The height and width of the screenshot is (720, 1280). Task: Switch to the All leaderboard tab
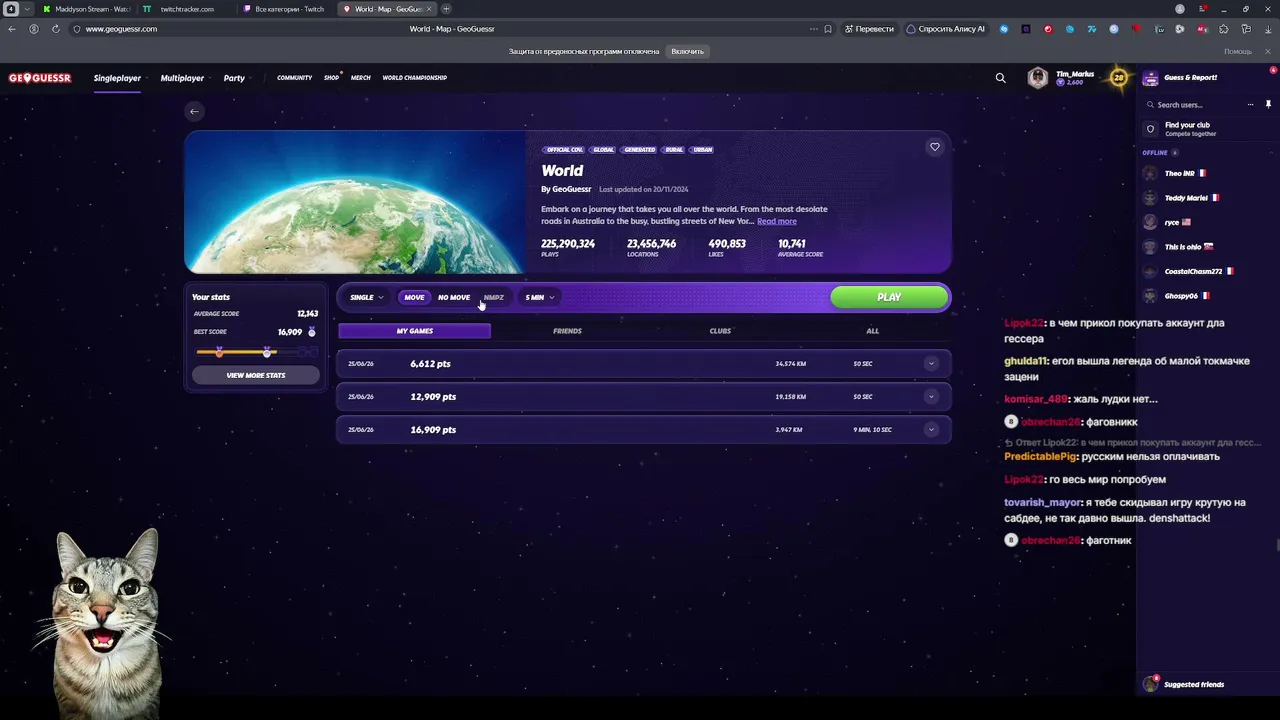(x=873, y=331)
